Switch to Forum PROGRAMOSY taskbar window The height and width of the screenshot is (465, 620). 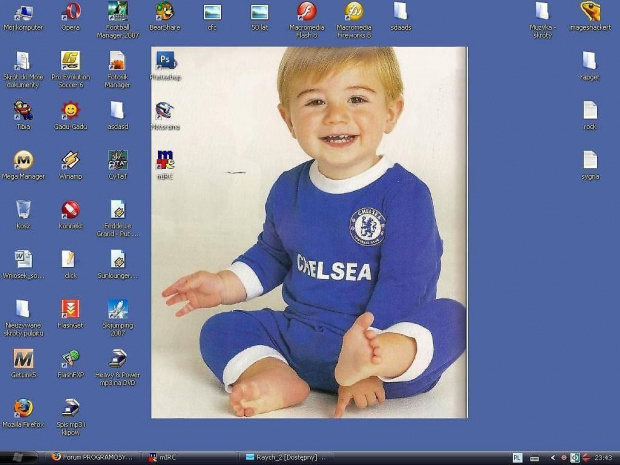pos(91,457)
